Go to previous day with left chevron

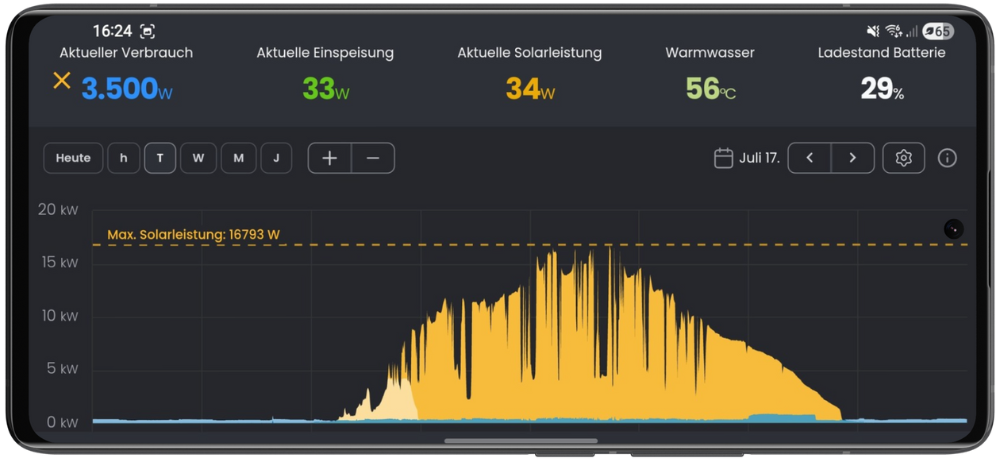(810, 158)
